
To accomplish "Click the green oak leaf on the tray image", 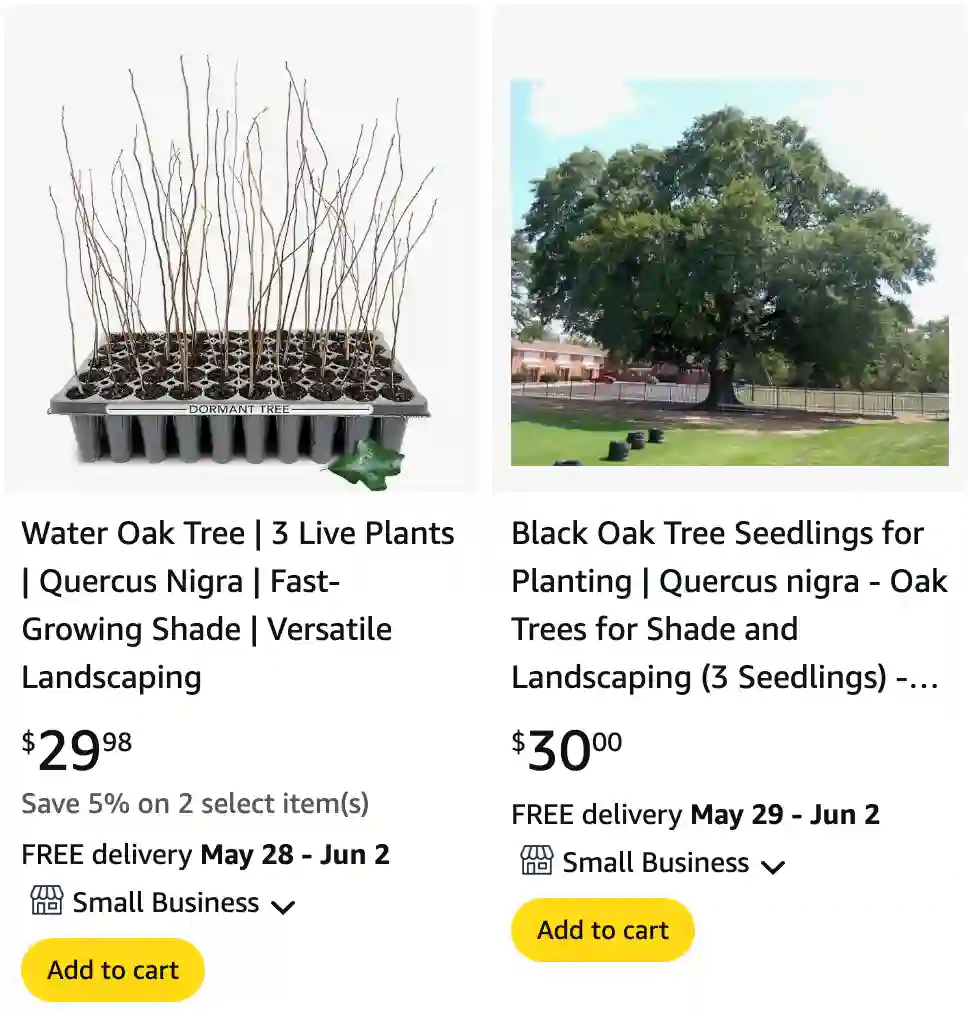I will click(366, 464).
